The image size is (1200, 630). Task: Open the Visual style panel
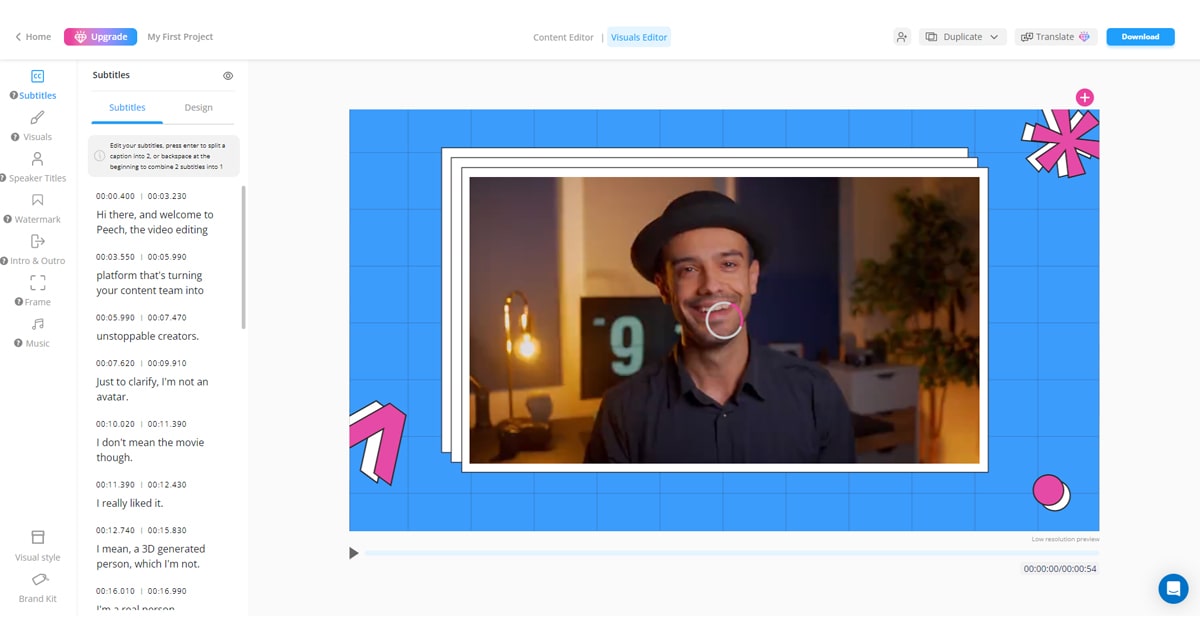click(x=37, y=538)
